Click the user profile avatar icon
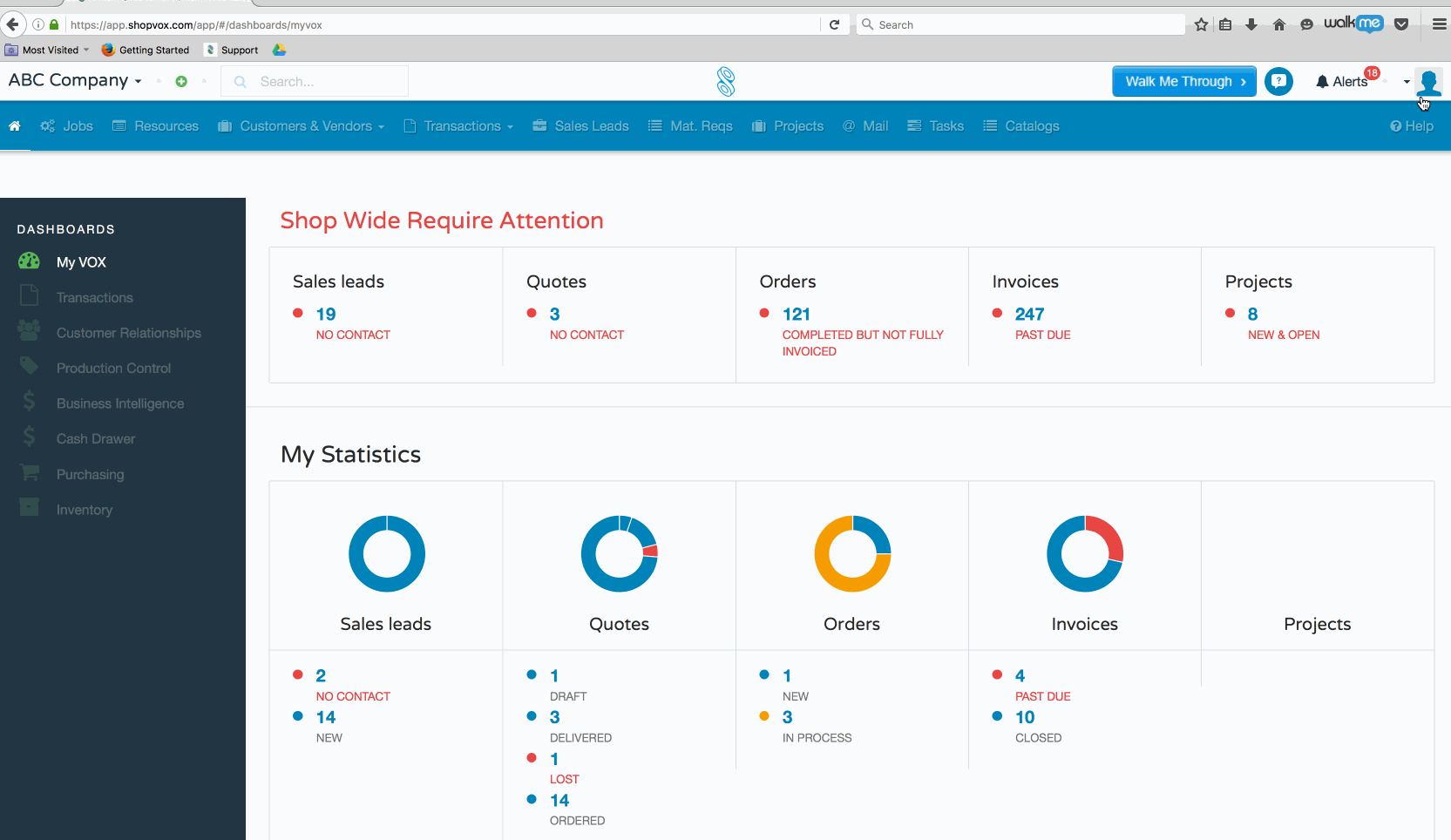The width and height of the screenshot is (1451, 840). (x=1428, y=82)
